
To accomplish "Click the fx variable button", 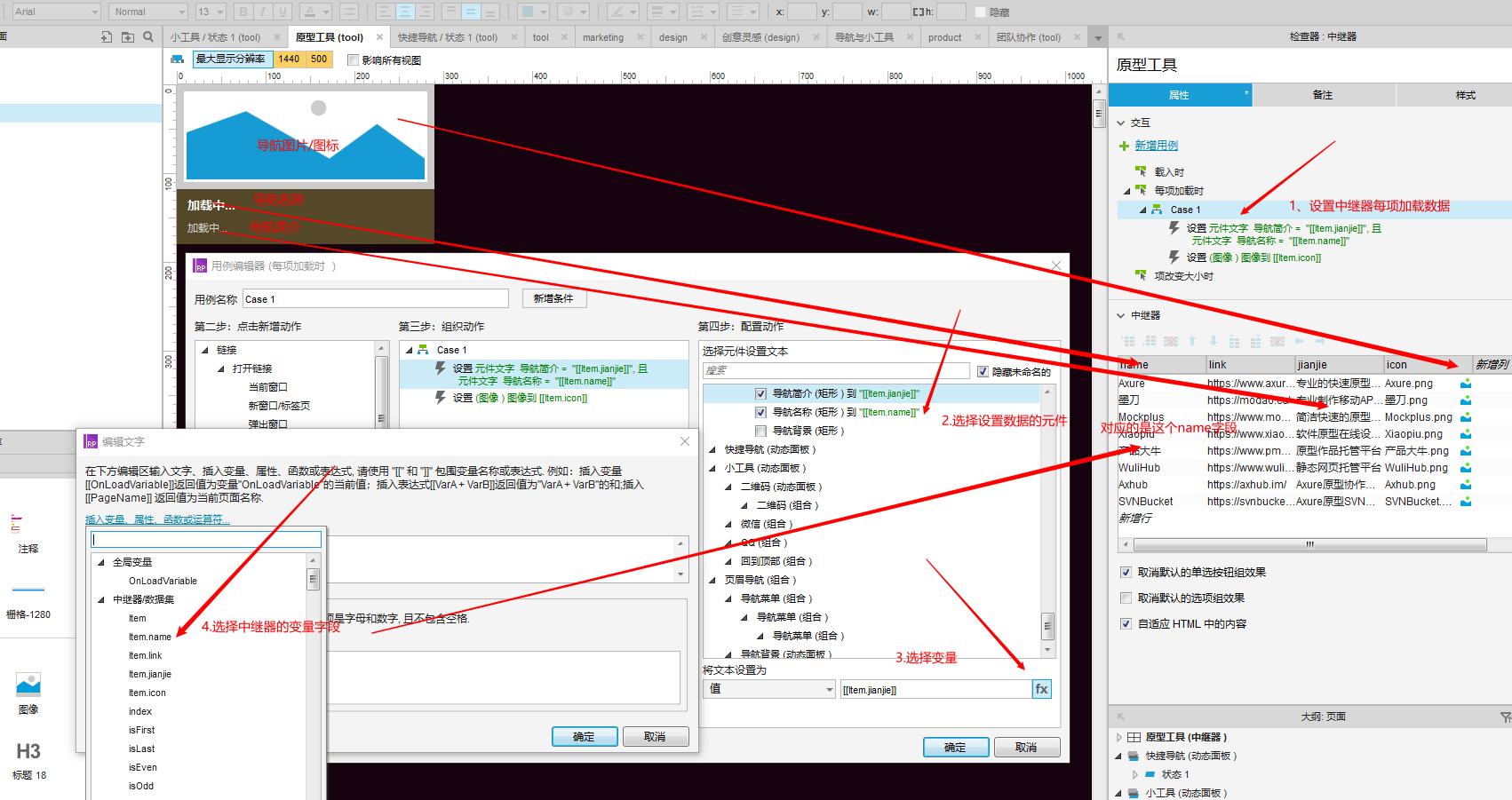I will (1042, 689).
